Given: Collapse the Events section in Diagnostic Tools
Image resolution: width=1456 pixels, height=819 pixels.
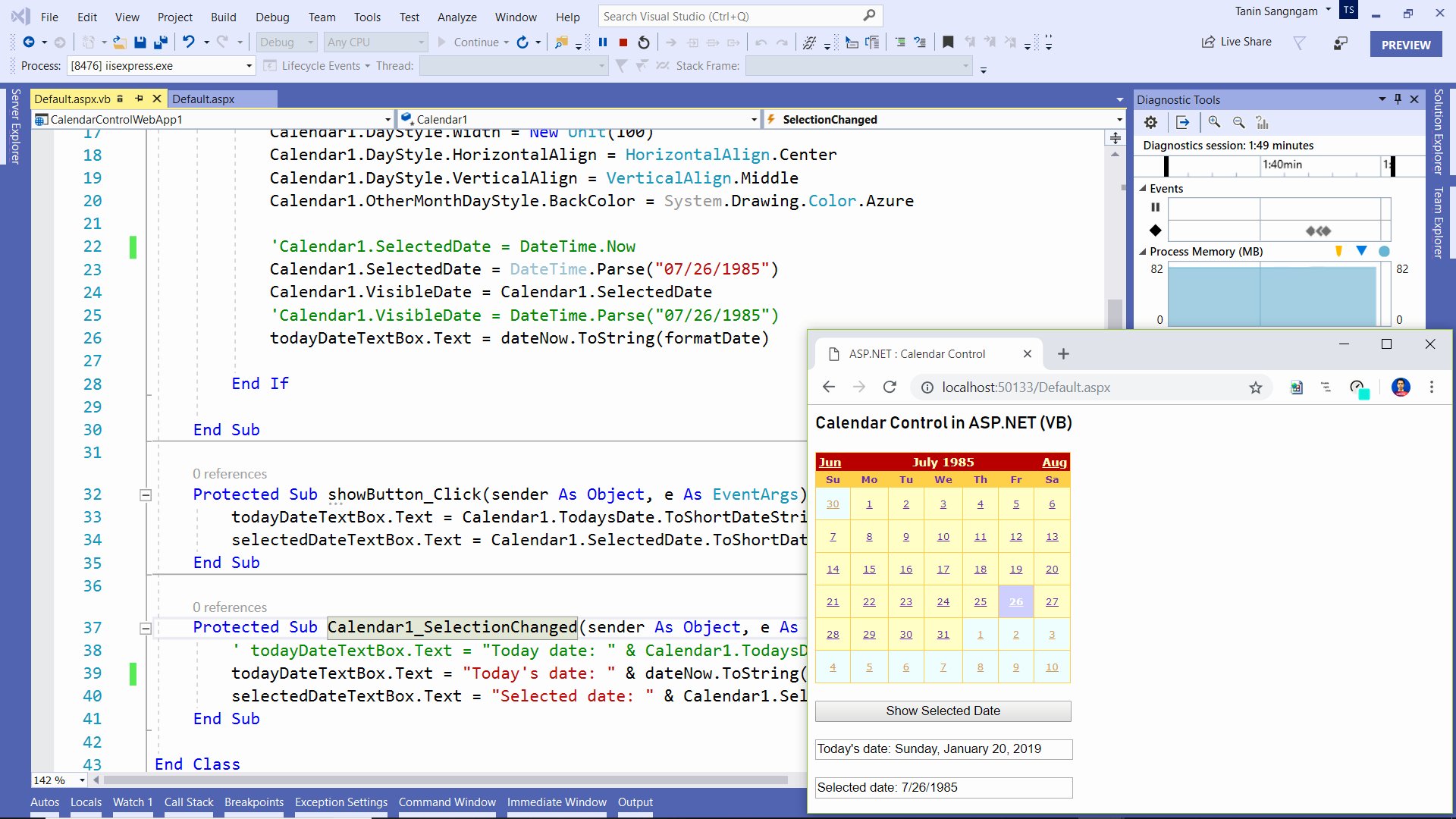Looking at the screenshot, I should point(1142,188).
